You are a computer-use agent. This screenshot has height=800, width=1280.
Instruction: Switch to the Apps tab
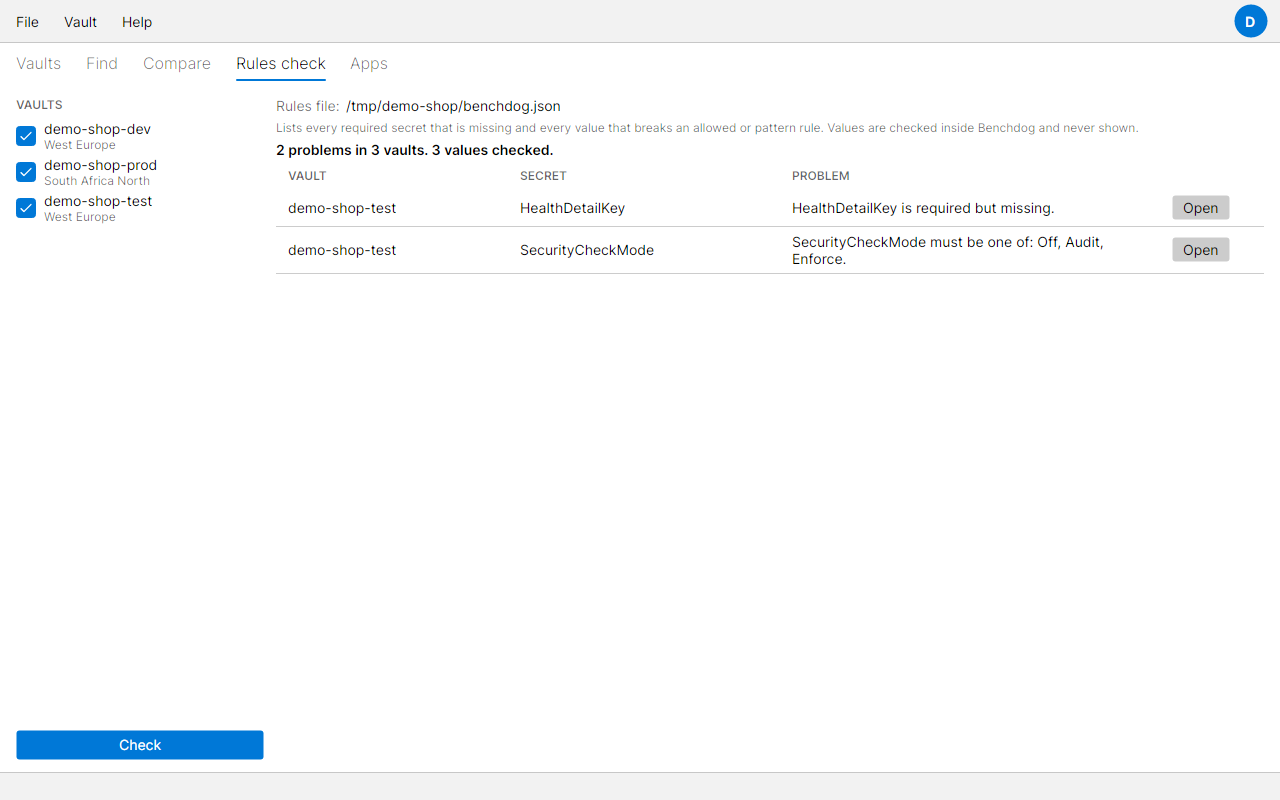(369, 63)
